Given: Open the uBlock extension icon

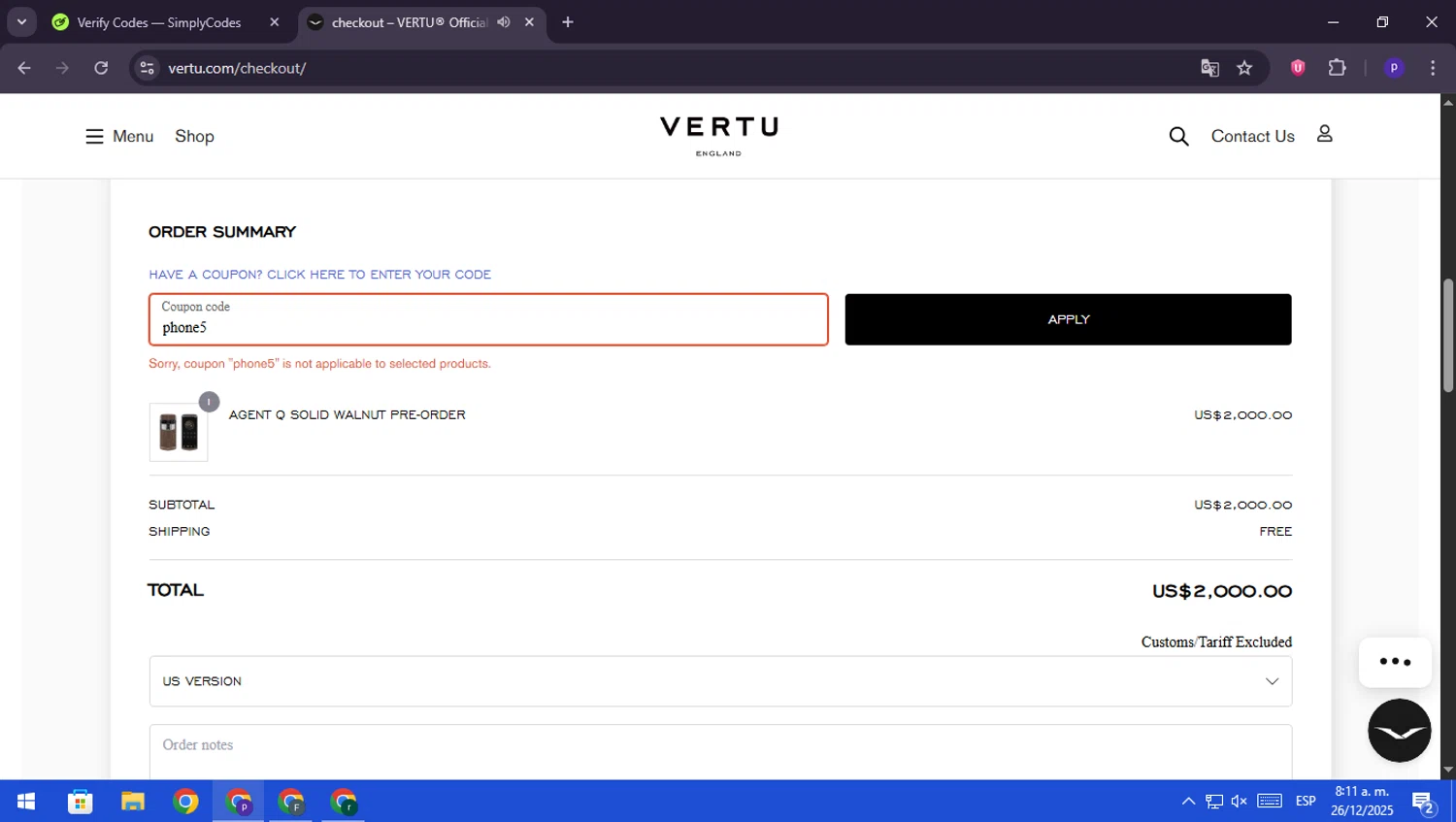Looking at the screenshot, I should (1298, 68).
